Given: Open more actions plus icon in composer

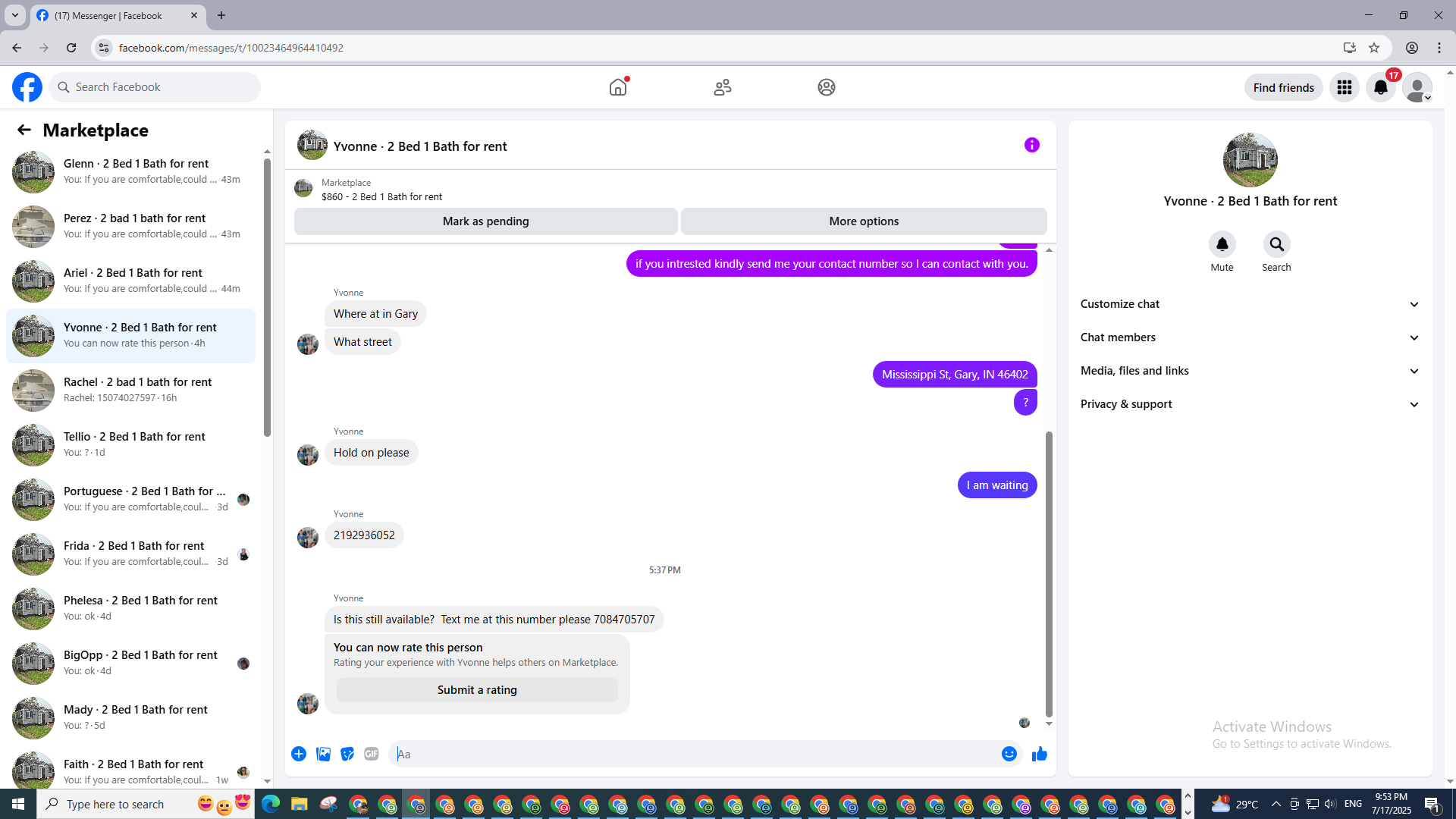Looking at the screenshot, I should tap(299, 754).
